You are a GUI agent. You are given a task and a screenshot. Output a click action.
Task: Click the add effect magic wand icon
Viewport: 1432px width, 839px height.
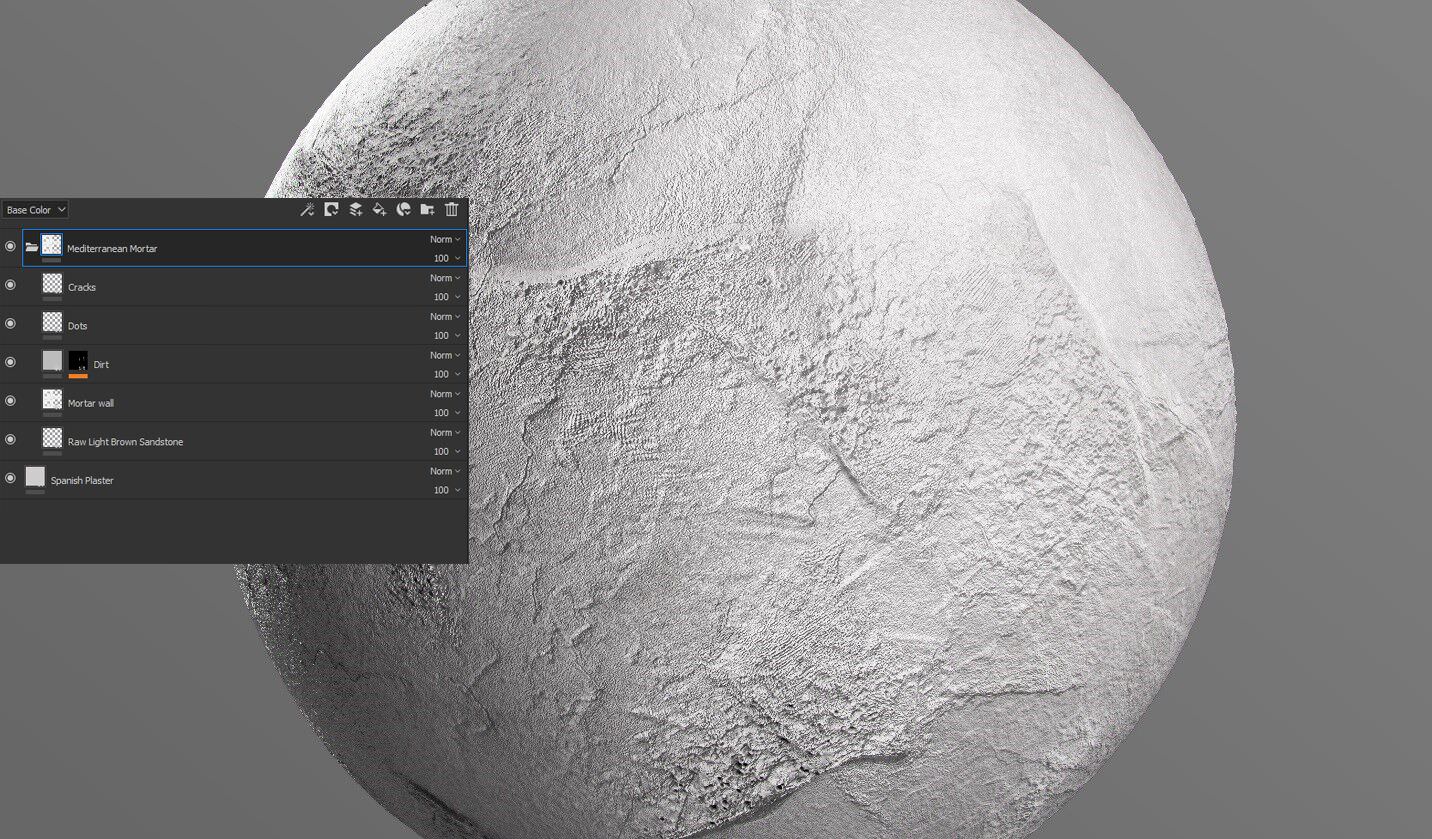click(308, 210)
